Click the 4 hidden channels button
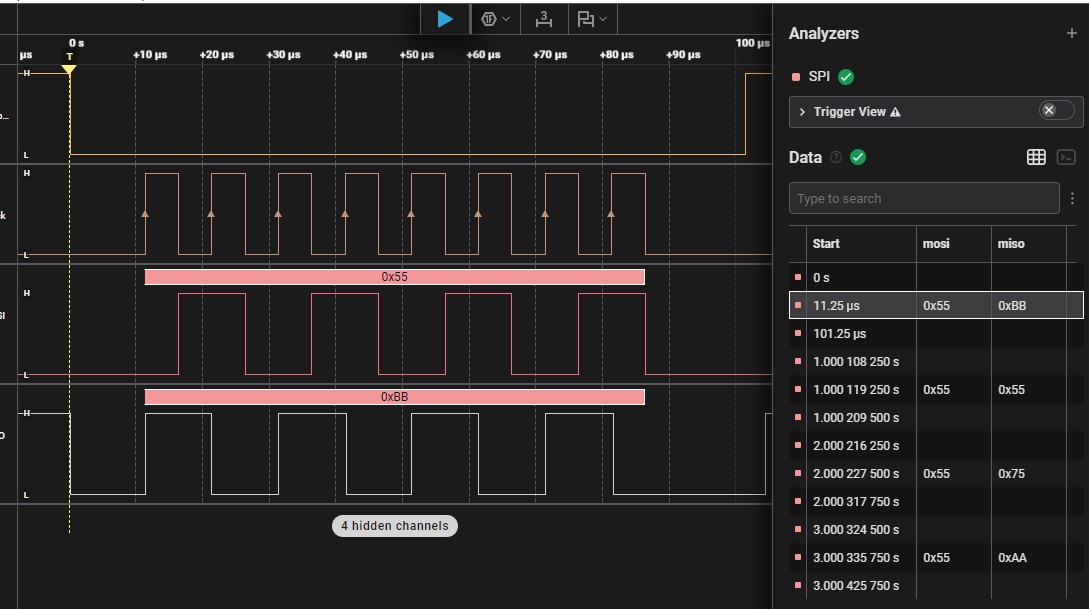 coord(395,526)
